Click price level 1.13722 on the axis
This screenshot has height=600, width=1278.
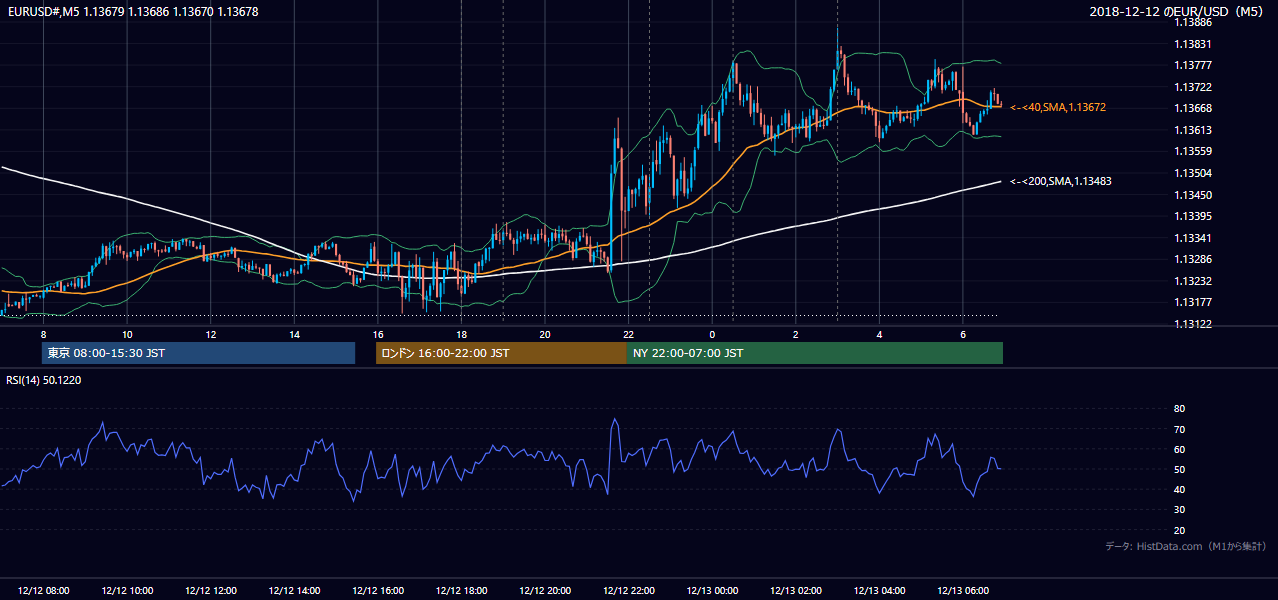(x=1194, y=87)
